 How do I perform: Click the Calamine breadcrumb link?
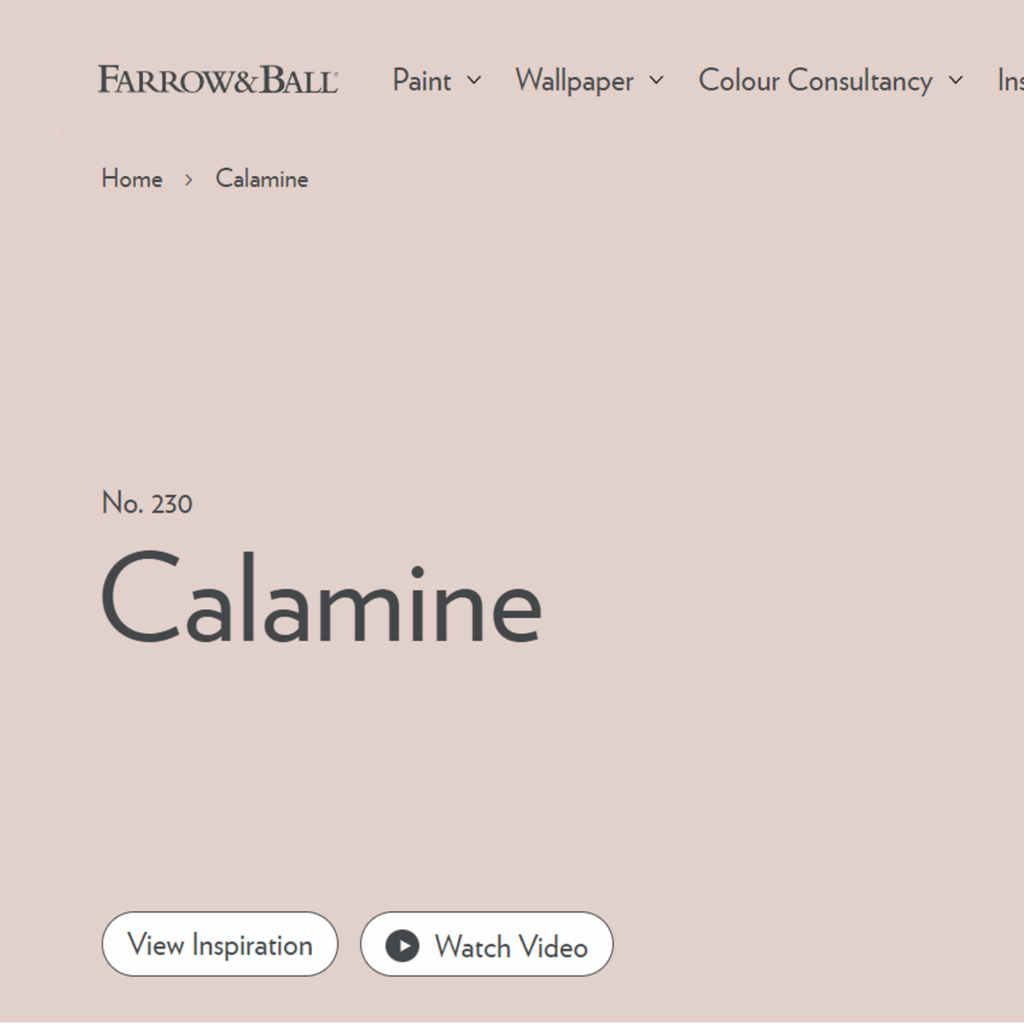coord(262,179)
